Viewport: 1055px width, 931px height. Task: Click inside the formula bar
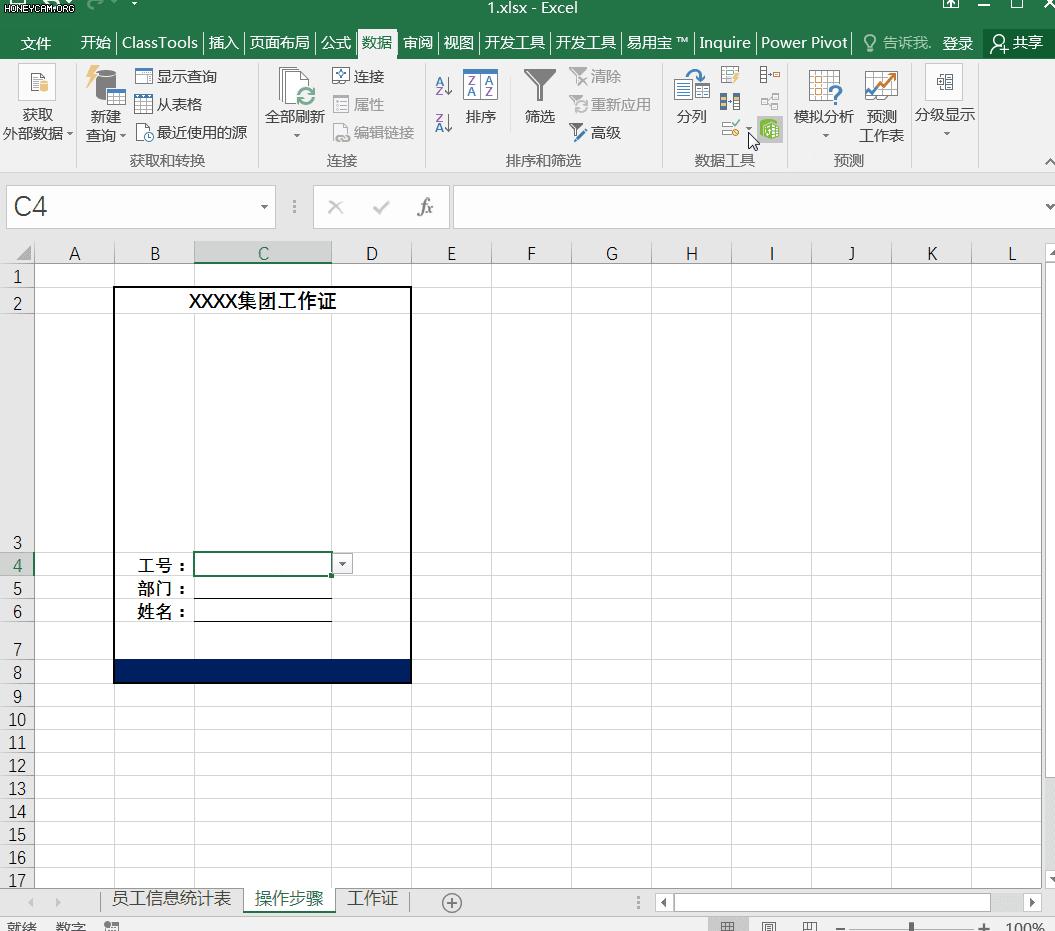click(x=747, y=207)
